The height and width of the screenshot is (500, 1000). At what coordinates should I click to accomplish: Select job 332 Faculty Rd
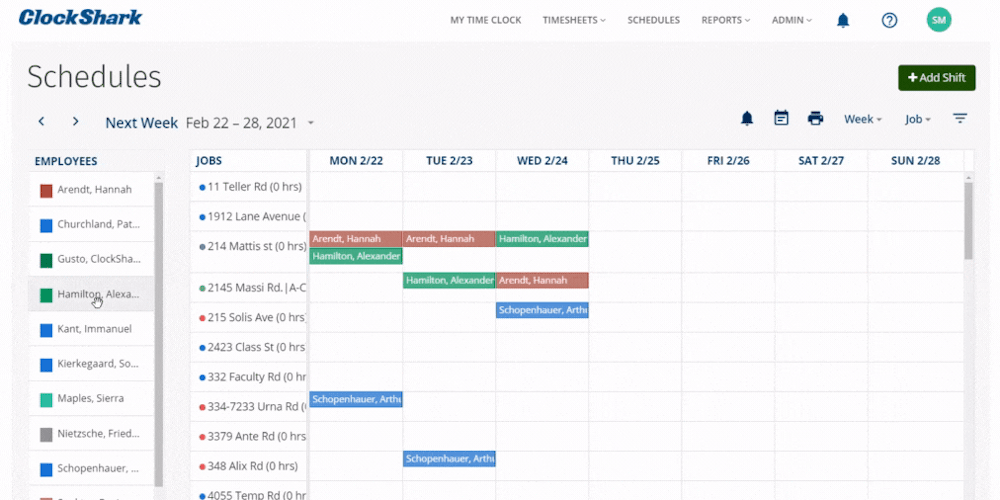(249, 377)
